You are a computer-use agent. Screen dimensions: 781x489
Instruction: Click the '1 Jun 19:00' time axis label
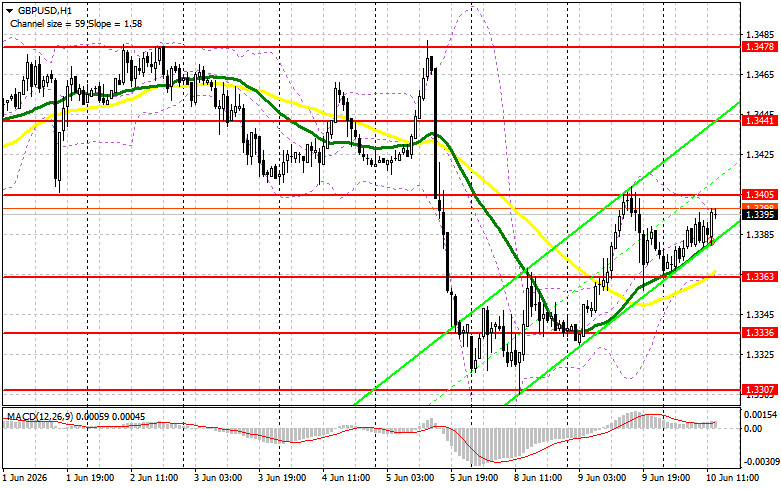point(90,478)
